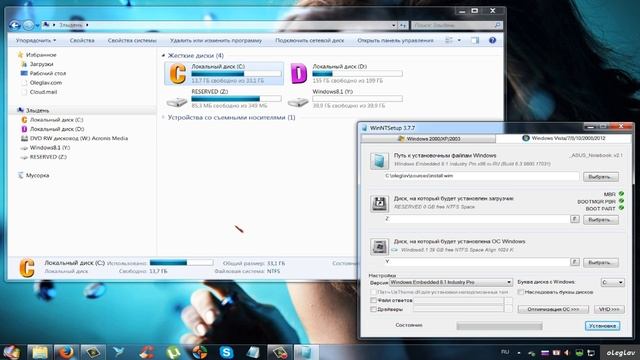The width and height of the screenshot is (640, 360).
Task: Open Skype from the taskbar
Action: pyautogui.click(x=226, y=352)
